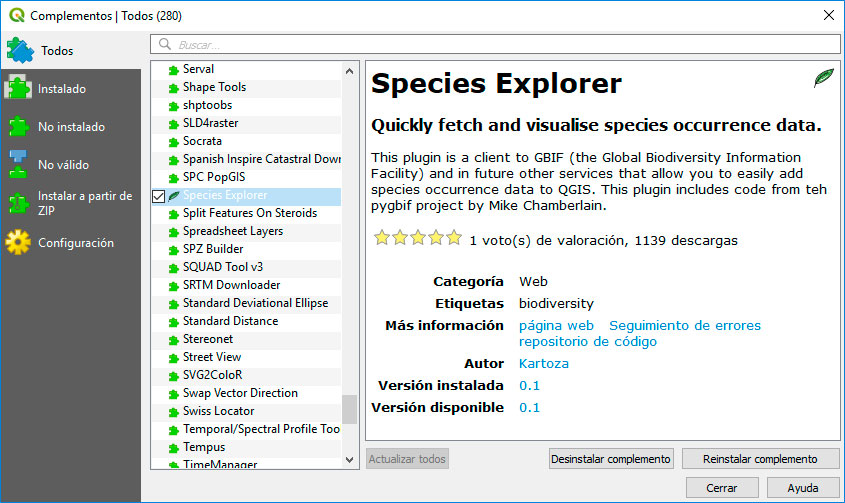This screenshot has height=503, width=845.
Task: Click the No instalado plugin icon
Action: click(18, 127)
